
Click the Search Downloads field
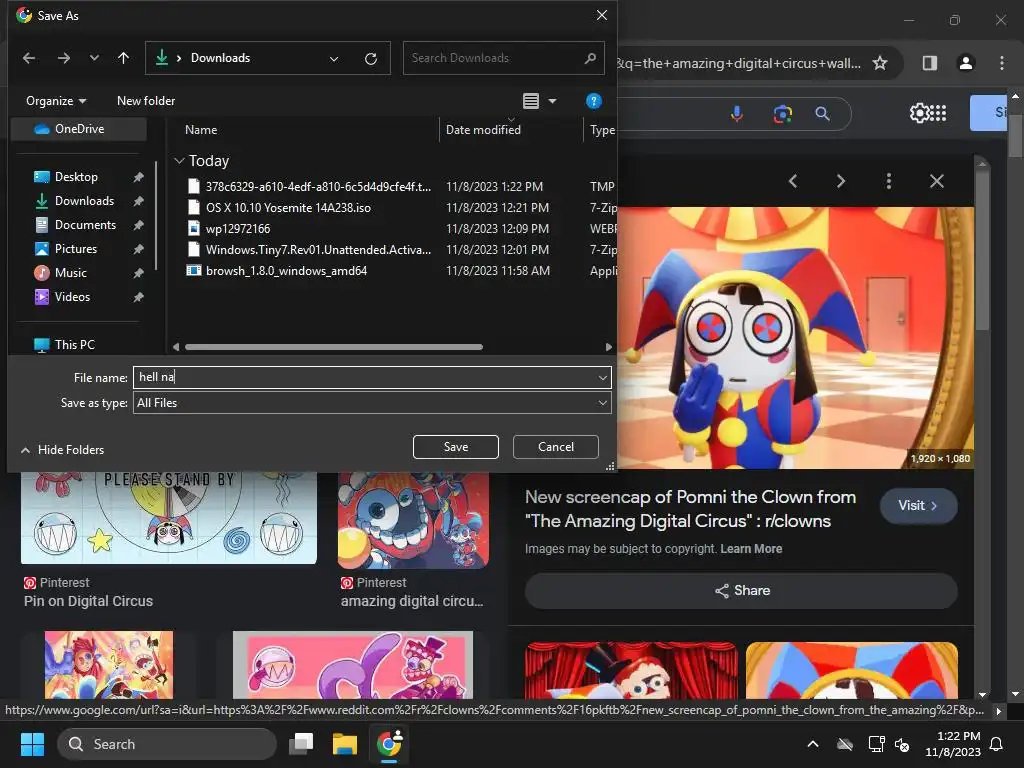tap(503, 58)
